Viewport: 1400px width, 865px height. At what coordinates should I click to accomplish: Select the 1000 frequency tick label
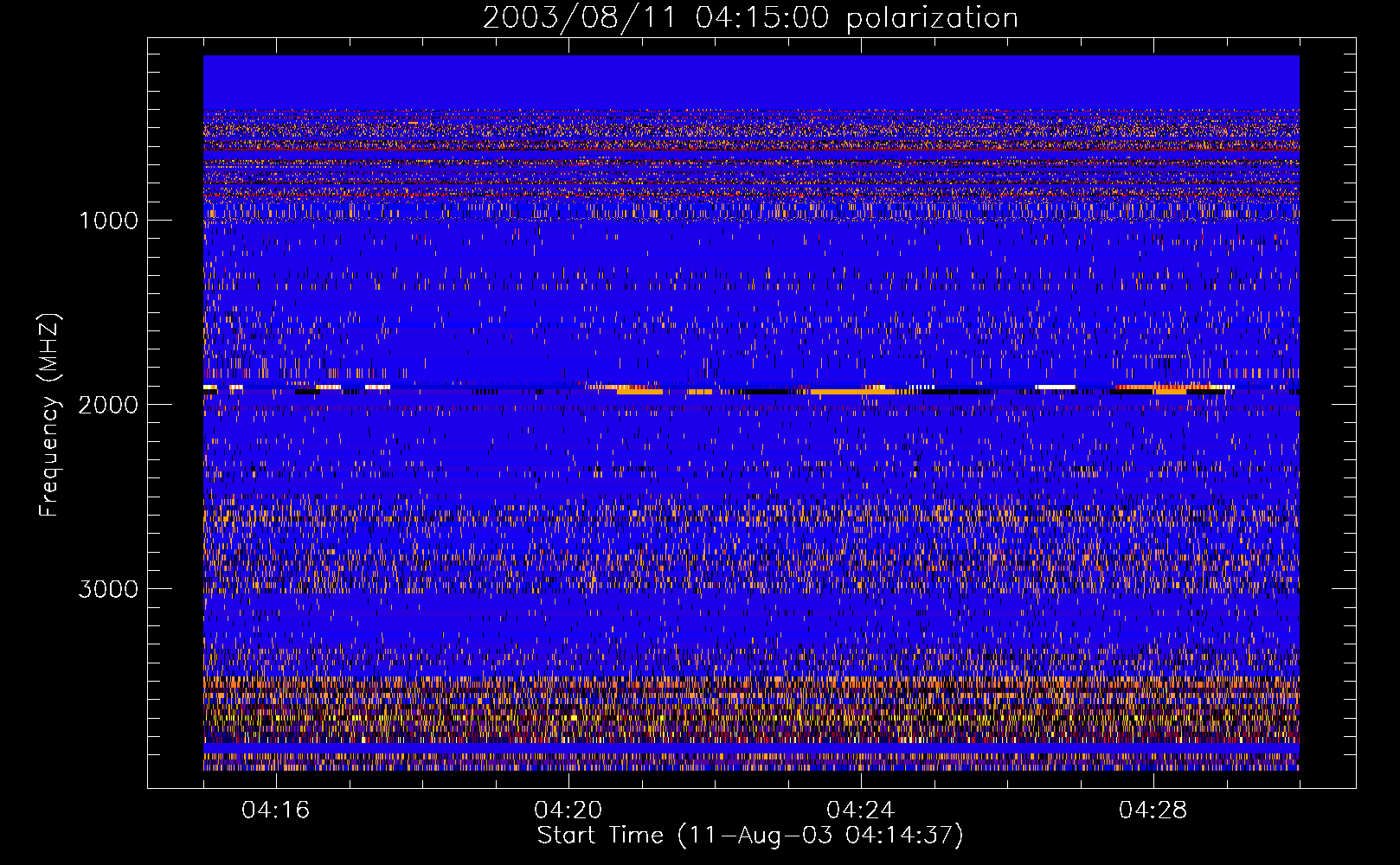click(x=108, y=221)
